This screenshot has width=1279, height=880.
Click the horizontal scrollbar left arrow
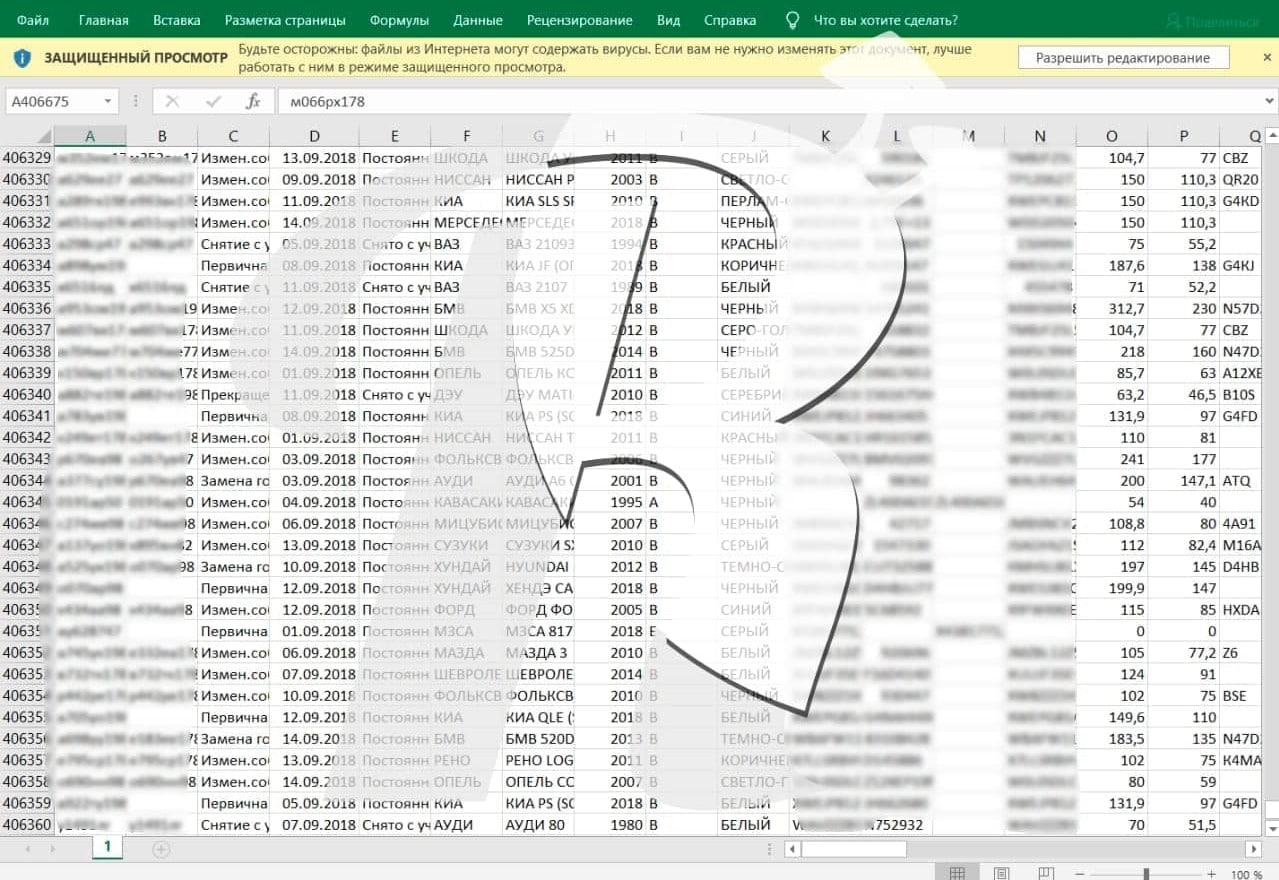point(792,849)
